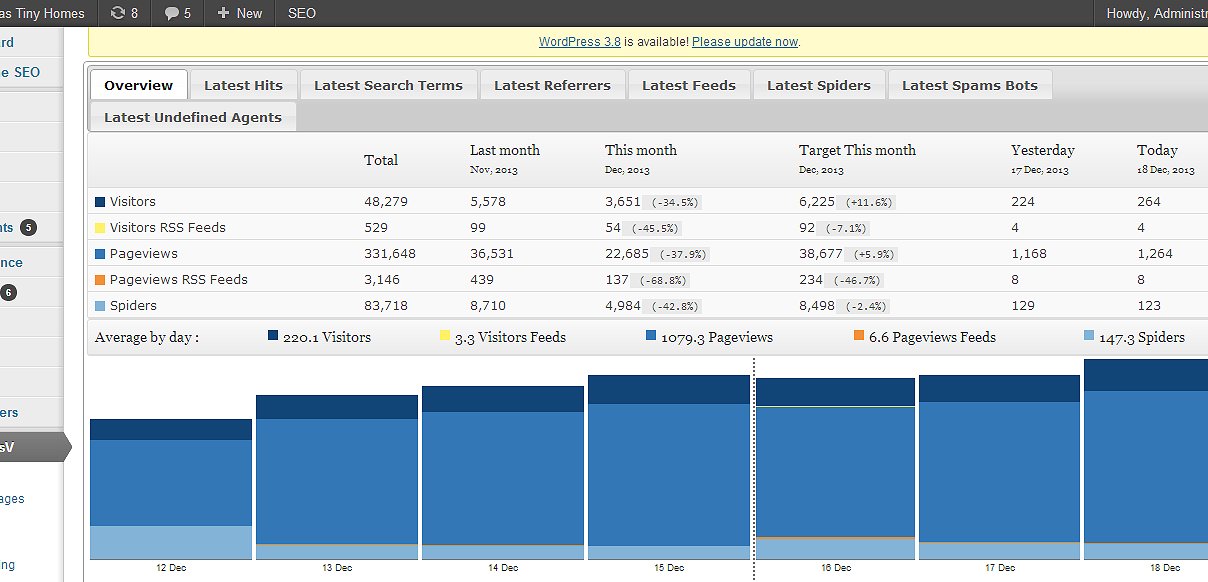Viewport: 1208px width, 582px height.
Task: Show the Latest Spiders tab
Action: point(818,85)
